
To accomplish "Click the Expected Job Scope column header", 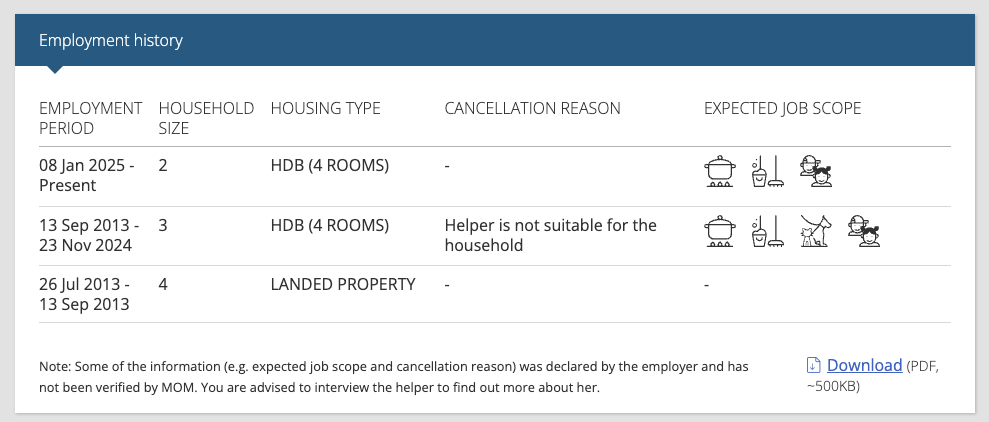I will (782, 108).
